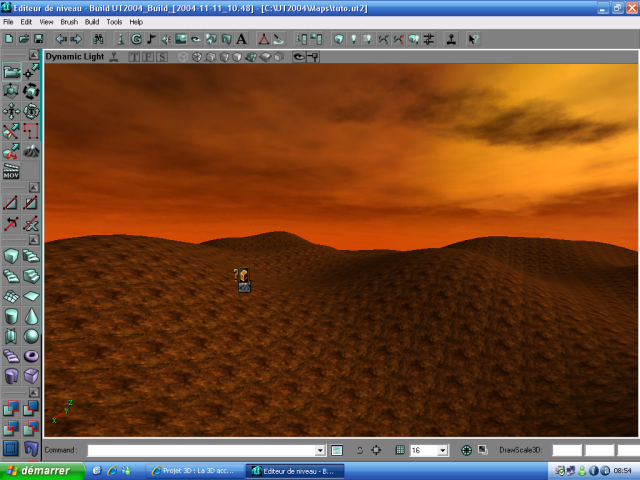This screenshot has width=640, height=480.
Task: Collapse the brush builders group
Action: tap(34, 240)
